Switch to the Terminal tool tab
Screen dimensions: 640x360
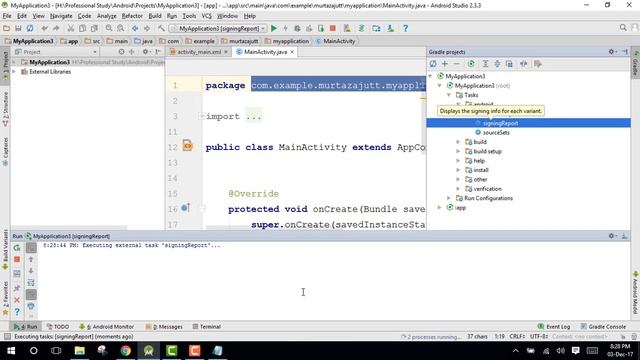(x=207, y=327)
